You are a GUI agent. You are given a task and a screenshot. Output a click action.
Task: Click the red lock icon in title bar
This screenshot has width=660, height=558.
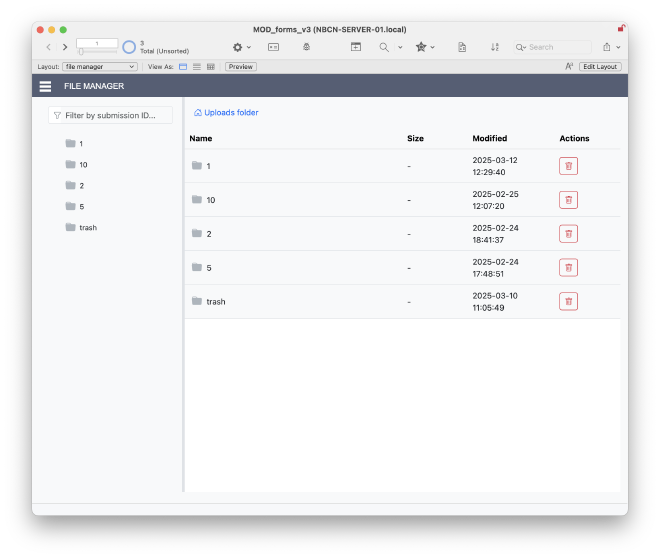(x=621, y=29)
